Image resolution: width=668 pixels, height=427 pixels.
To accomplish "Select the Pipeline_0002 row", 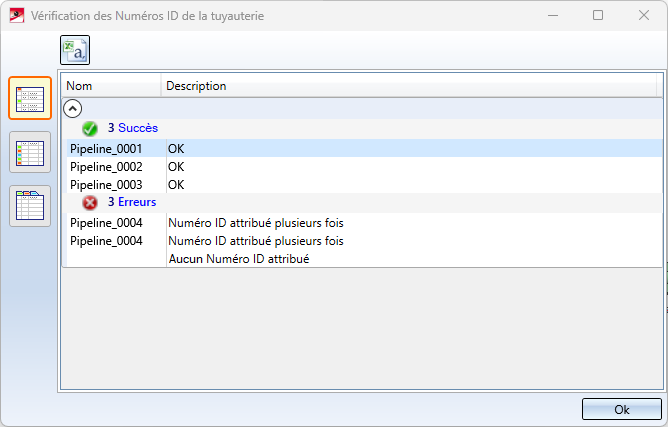I will click(106, 166).
